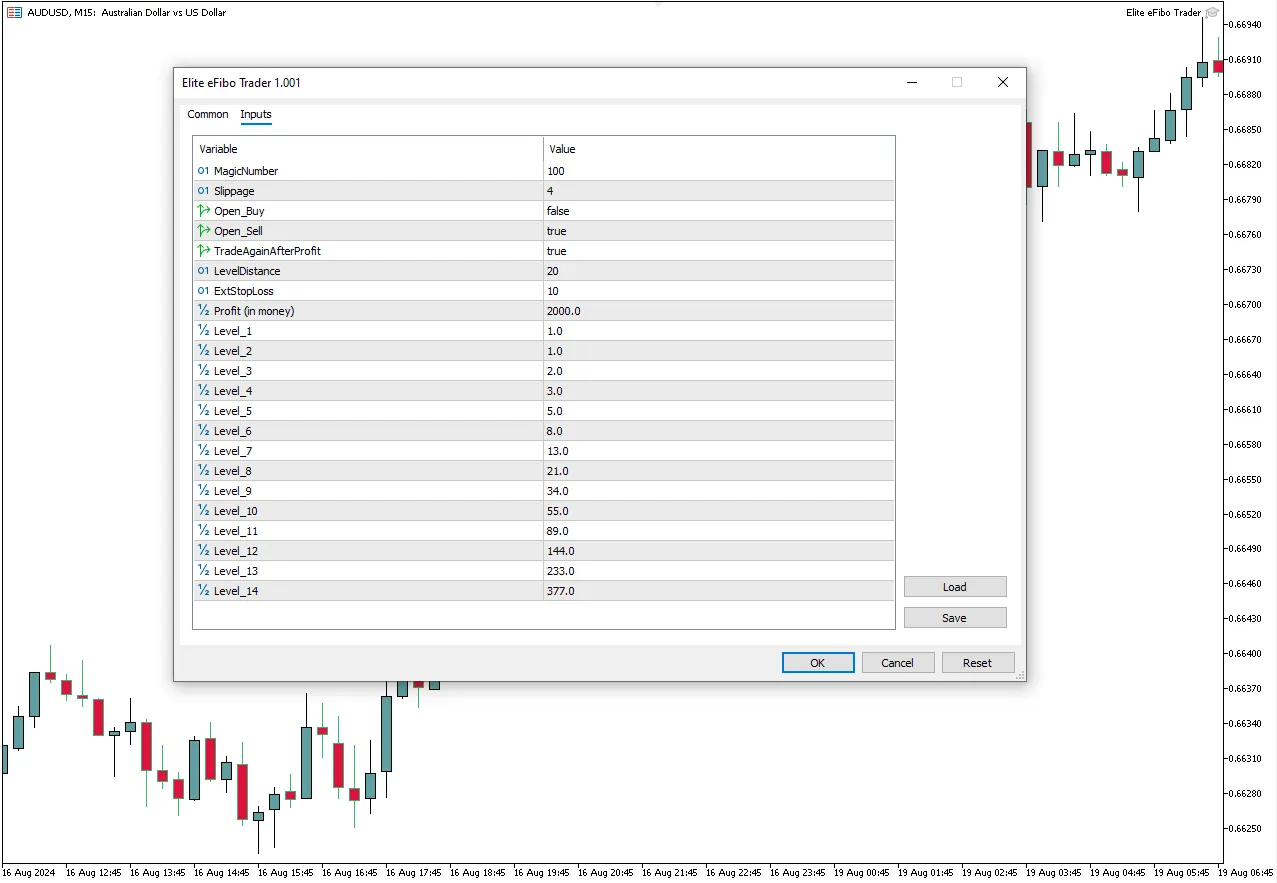Click the boolean icon beside TradeAgainAfterProfit
The width and height of the screenshot is (1277, 883).
pos(204,251)
